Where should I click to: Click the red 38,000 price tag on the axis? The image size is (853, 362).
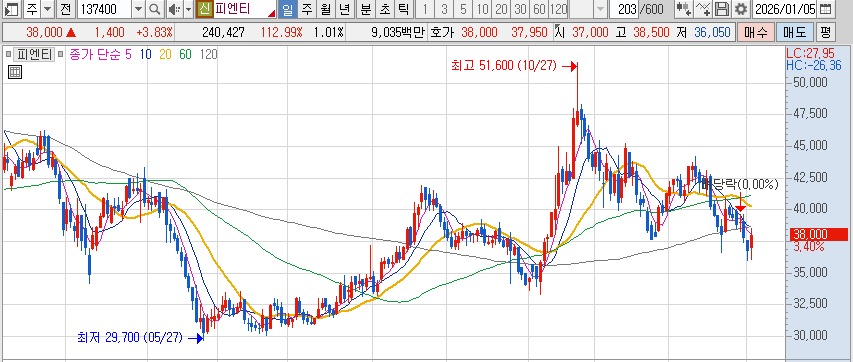pyautogui.click(x=818, y=235)
